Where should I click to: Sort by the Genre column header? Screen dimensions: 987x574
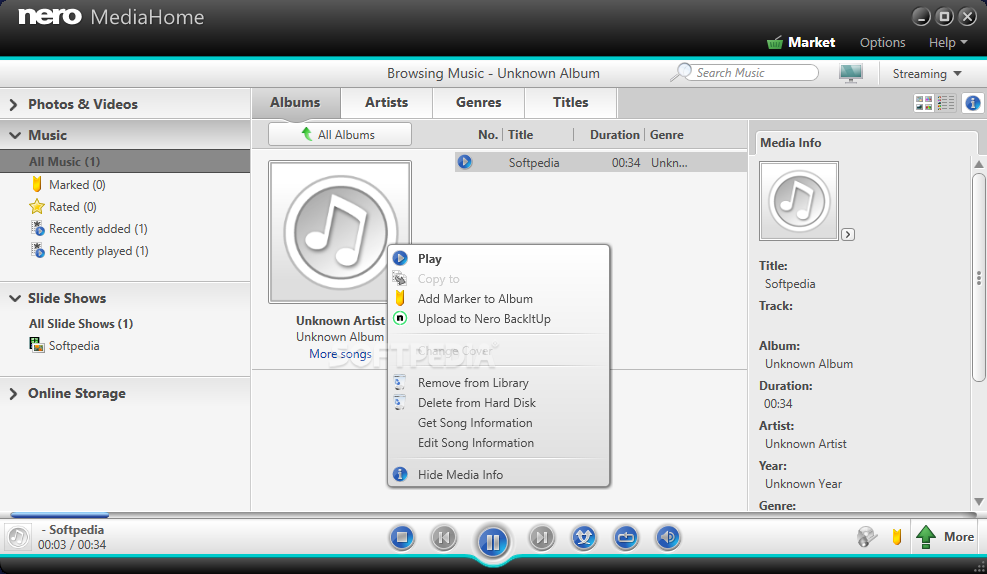point(667,135)
